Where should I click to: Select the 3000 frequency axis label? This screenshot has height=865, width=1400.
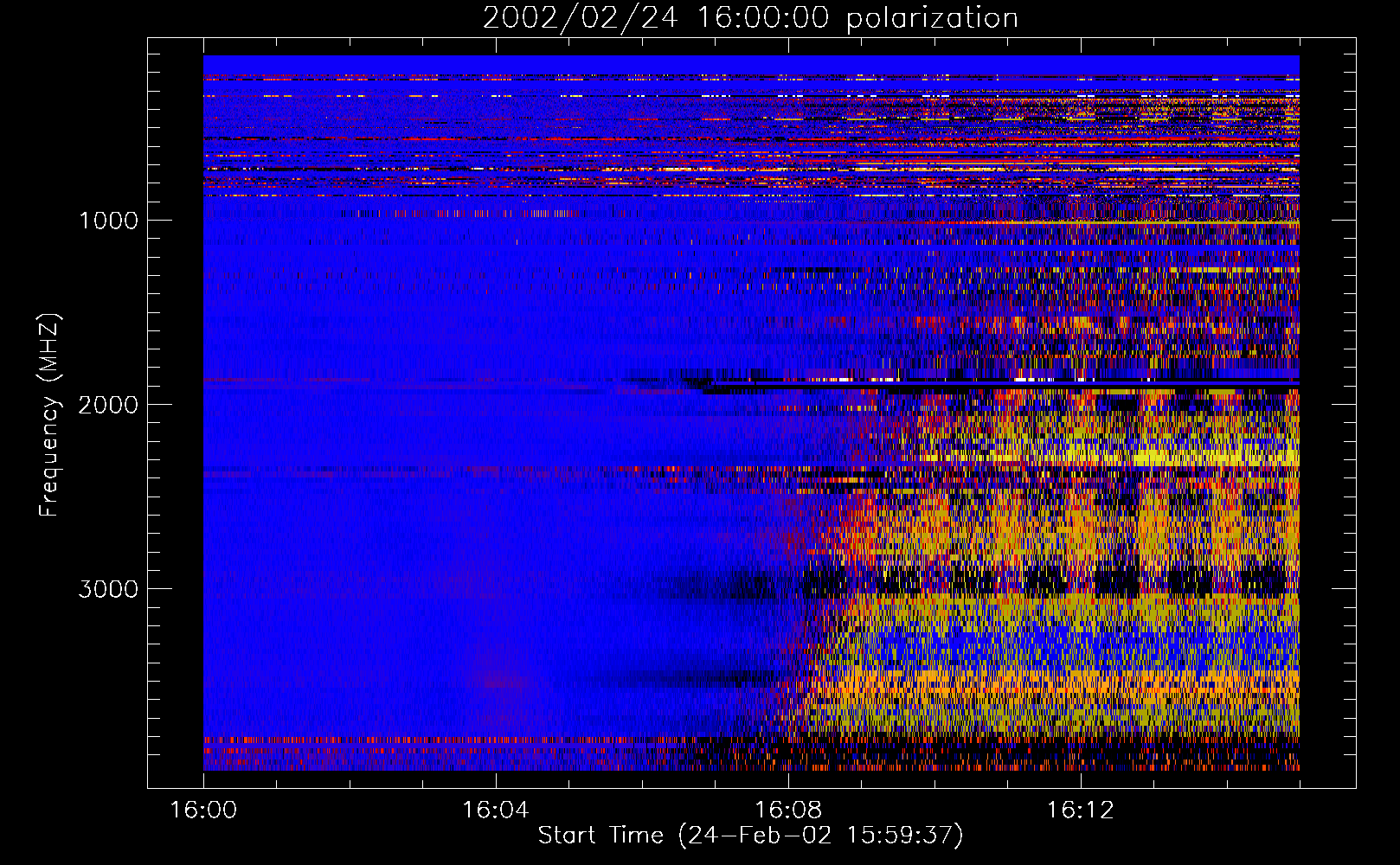(x=108, y=589)
